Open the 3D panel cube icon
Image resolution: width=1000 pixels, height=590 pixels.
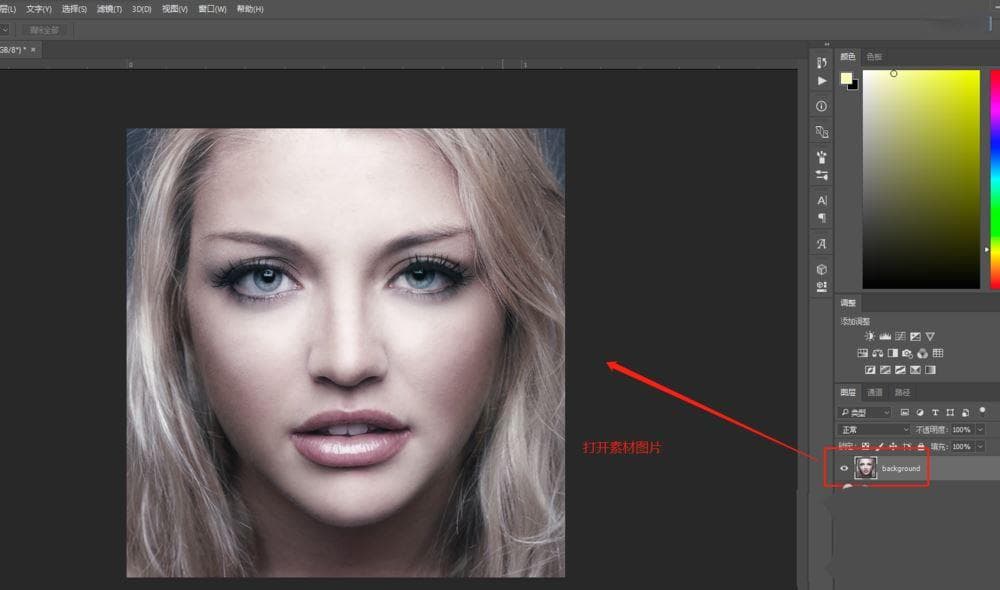[821, 269]
